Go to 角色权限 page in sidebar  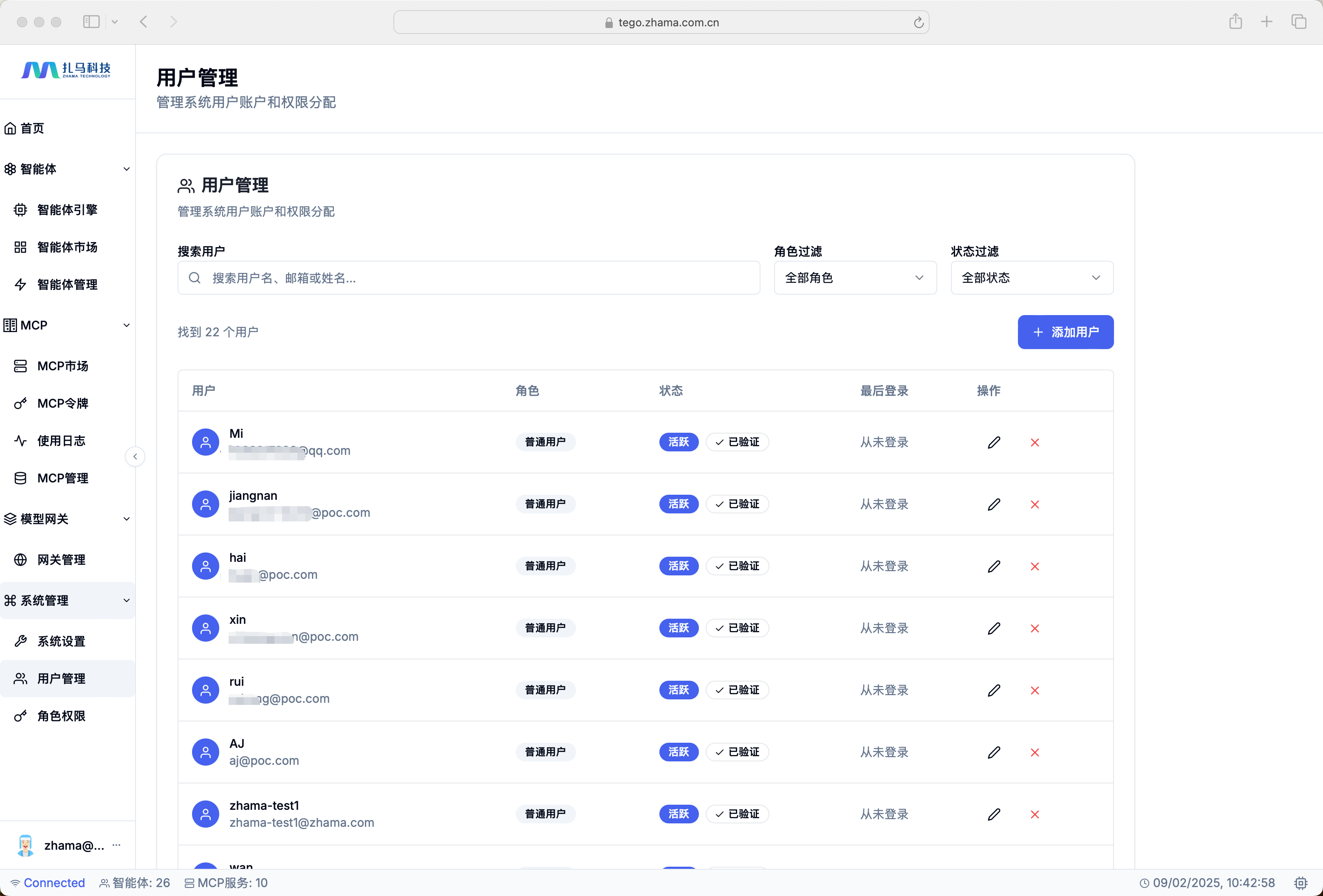tap(61, 716)
